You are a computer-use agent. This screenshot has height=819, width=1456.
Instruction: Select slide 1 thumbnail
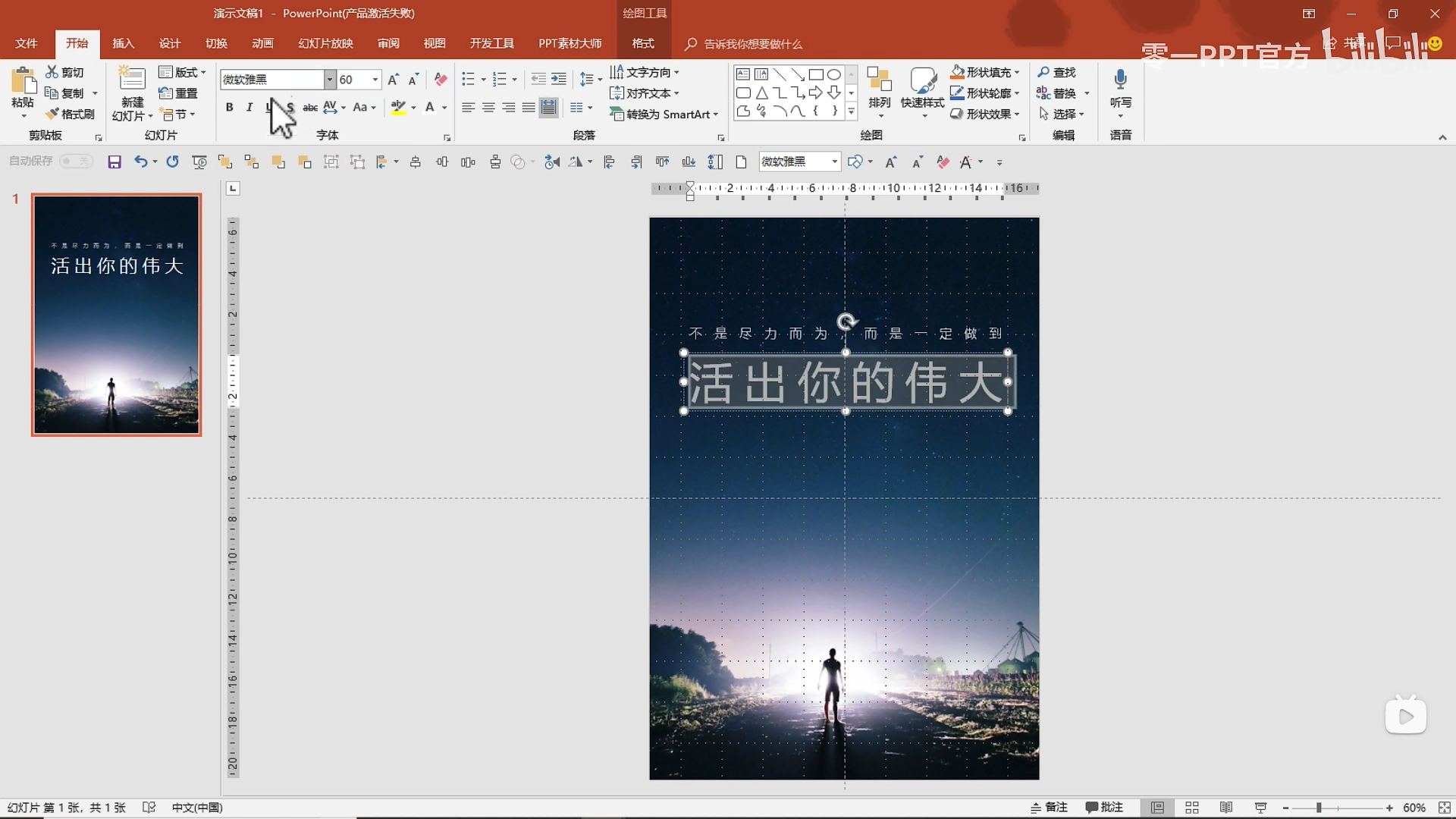coord(116,315)
